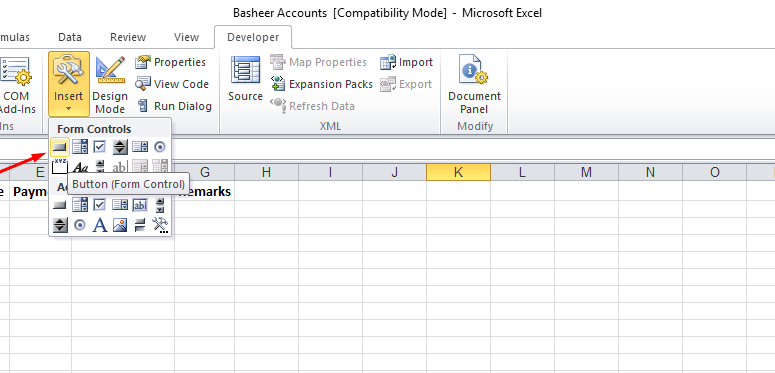The width and height of the screenshot is (775, 373).
Task: Select the ActiveX Command Button icon
Action: [60, 205]
